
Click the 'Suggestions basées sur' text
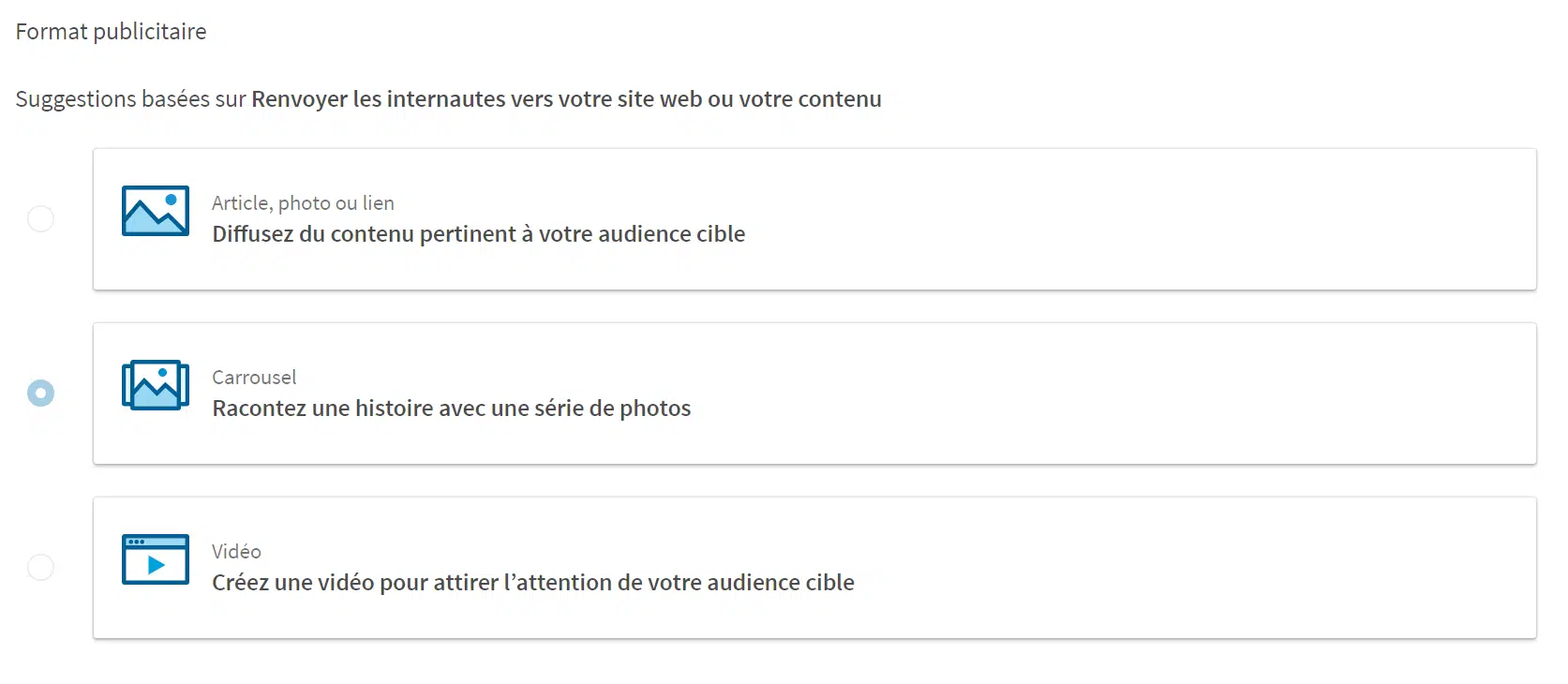pyautogui.click(x=130, y=99)
